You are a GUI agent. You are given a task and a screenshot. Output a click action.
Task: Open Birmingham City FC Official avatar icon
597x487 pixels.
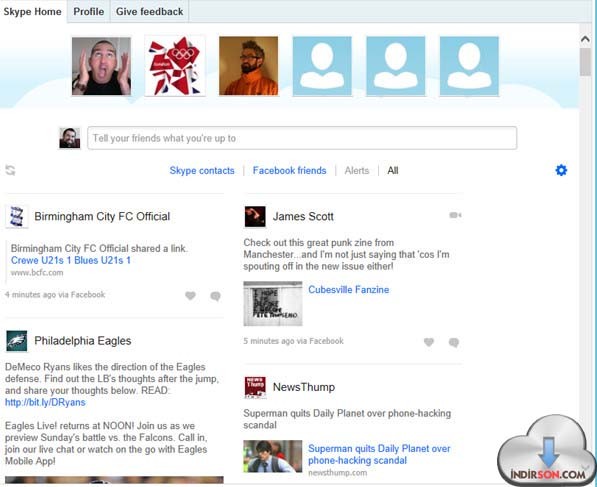(17, 217)
